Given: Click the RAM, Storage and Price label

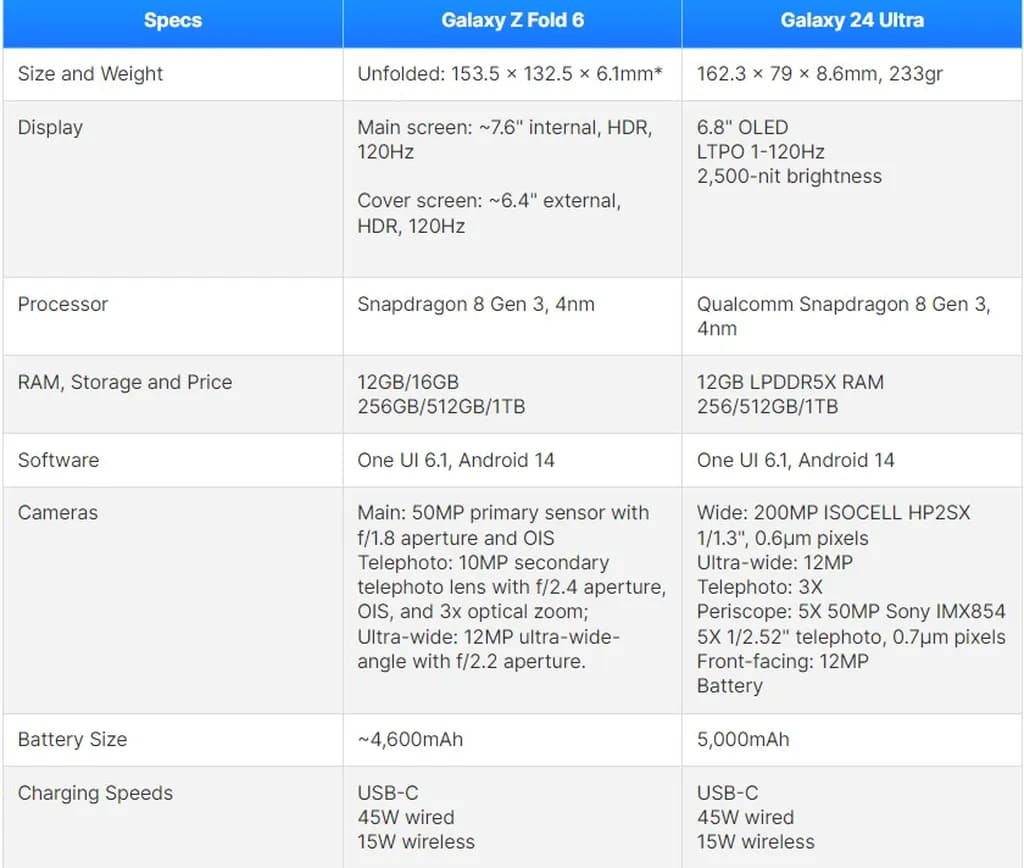Looking at the screenshot, I should coord(124,382).
